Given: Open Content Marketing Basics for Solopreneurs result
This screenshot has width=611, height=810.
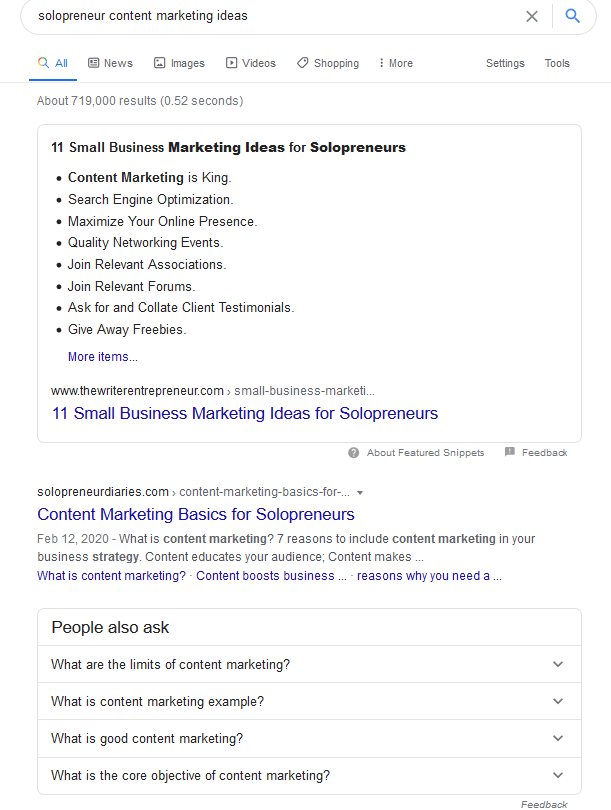Looking at the screenshot, I should [196, 515].
